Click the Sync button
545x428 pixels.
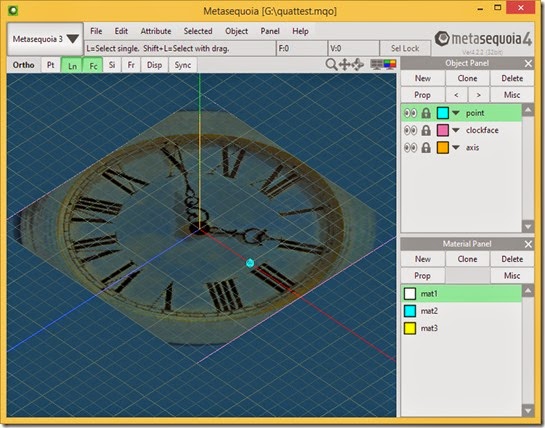[183, 65]
